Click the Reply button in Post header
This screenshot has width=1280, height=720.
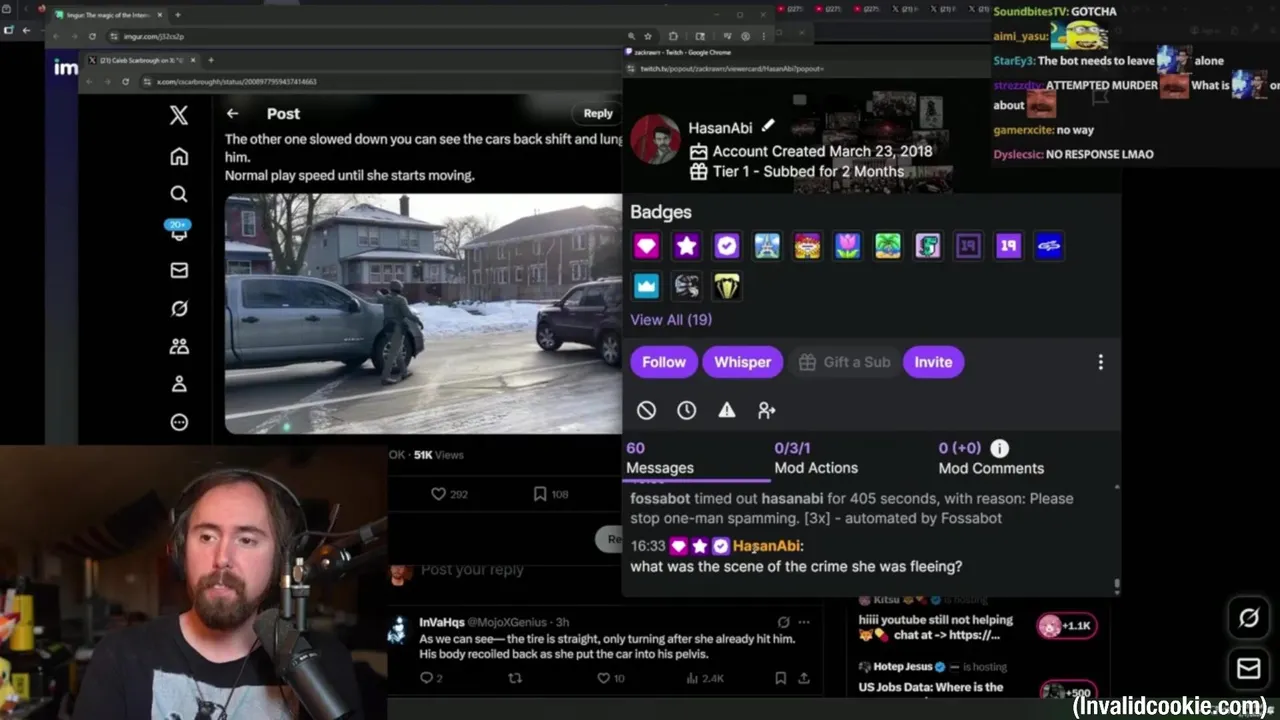(x=598, y=113)
